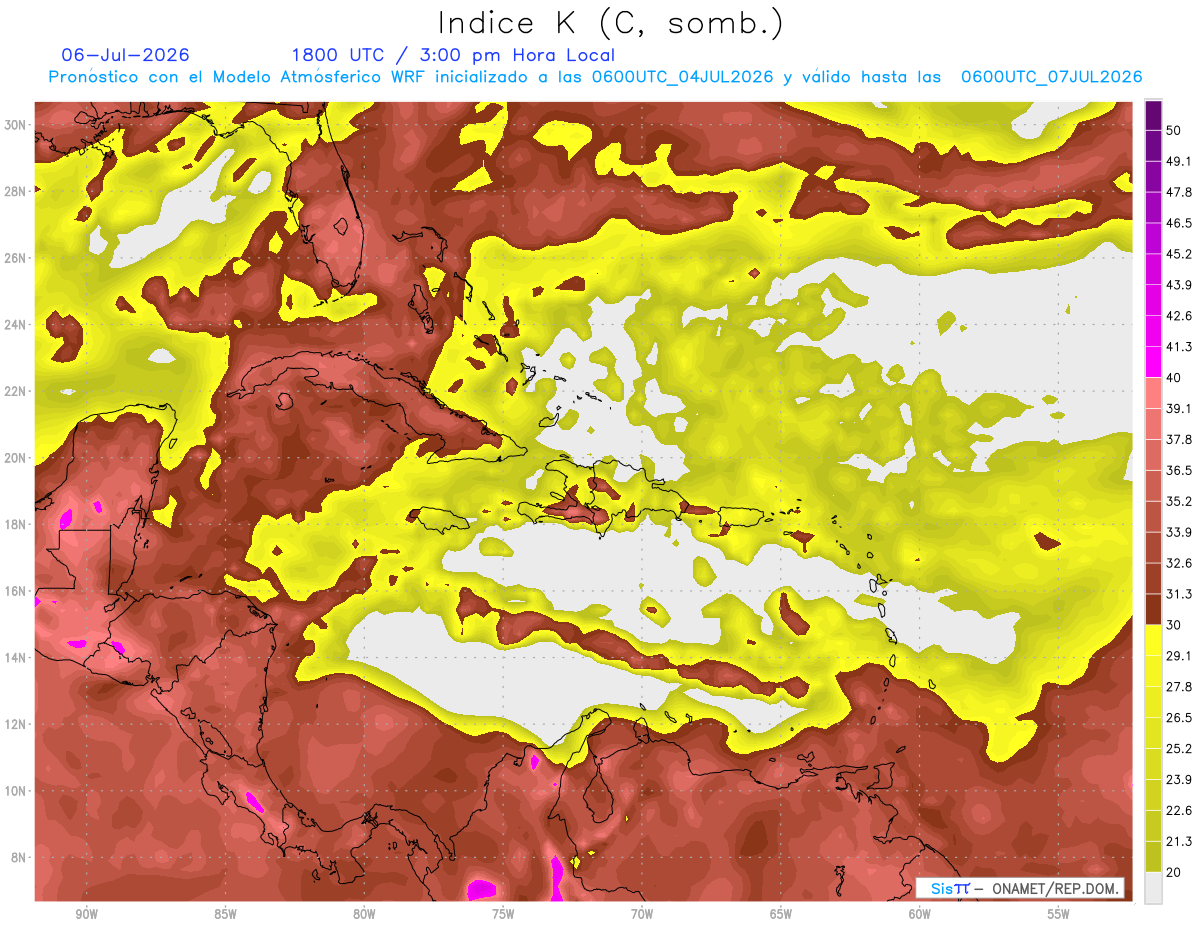Click colorbar label "31.3"
The image size is (1200, 927).
pyautogui.click(x=1178, y=594)
